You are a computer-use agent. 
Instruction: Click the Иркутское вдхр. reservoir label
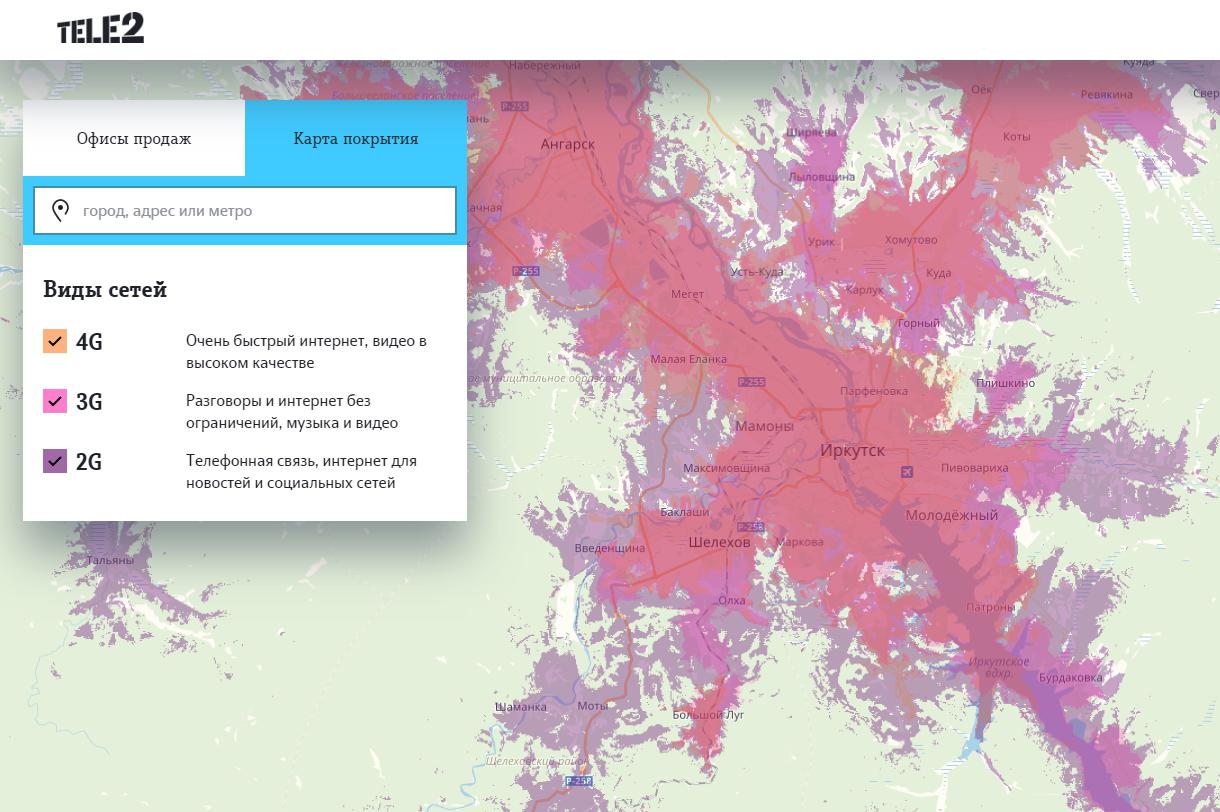[x=998, y=667]
